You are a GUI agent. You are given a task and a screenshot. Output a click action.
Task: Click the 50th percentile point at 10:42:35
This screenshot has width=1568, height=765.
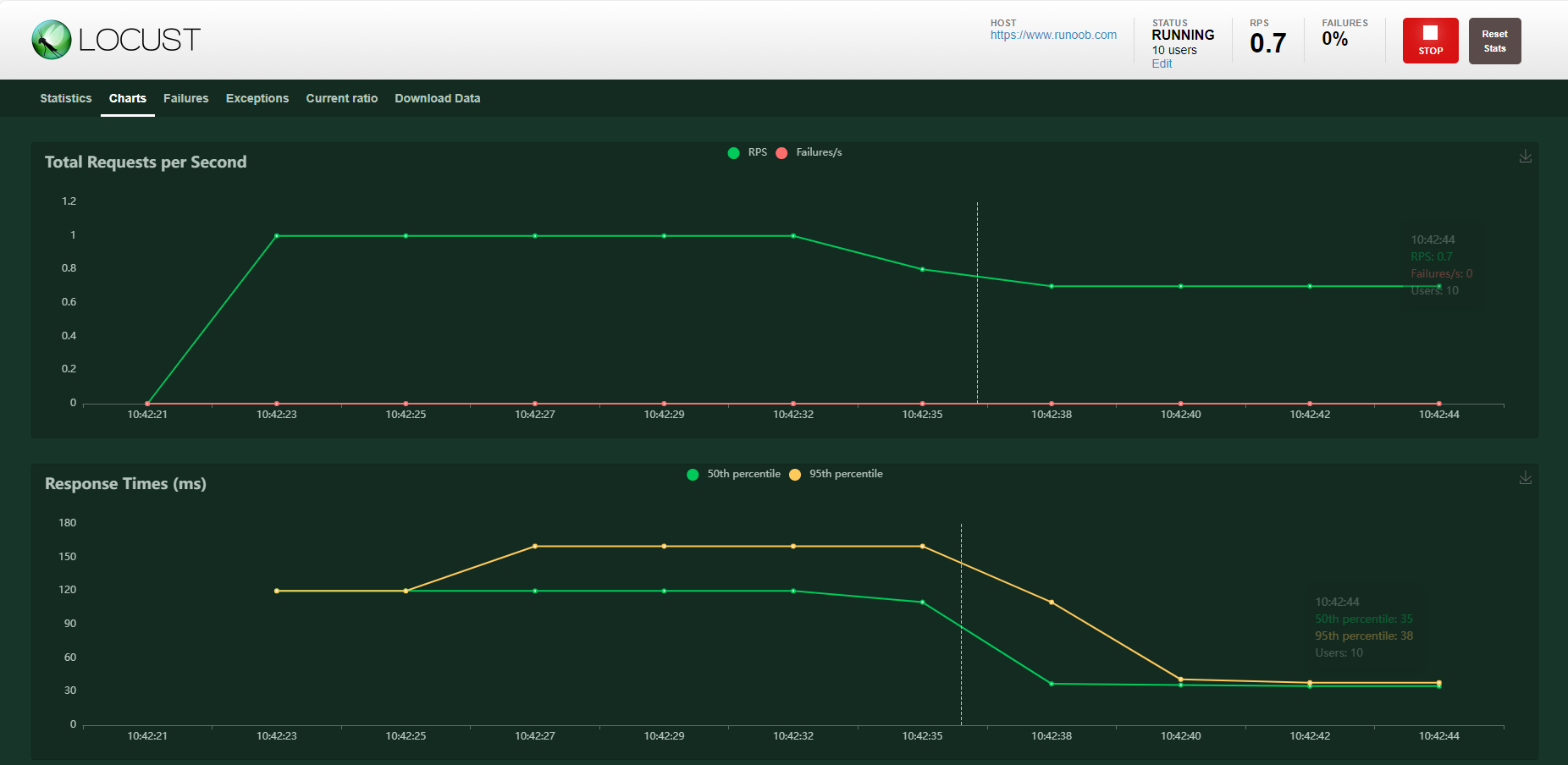coord(923,603)
